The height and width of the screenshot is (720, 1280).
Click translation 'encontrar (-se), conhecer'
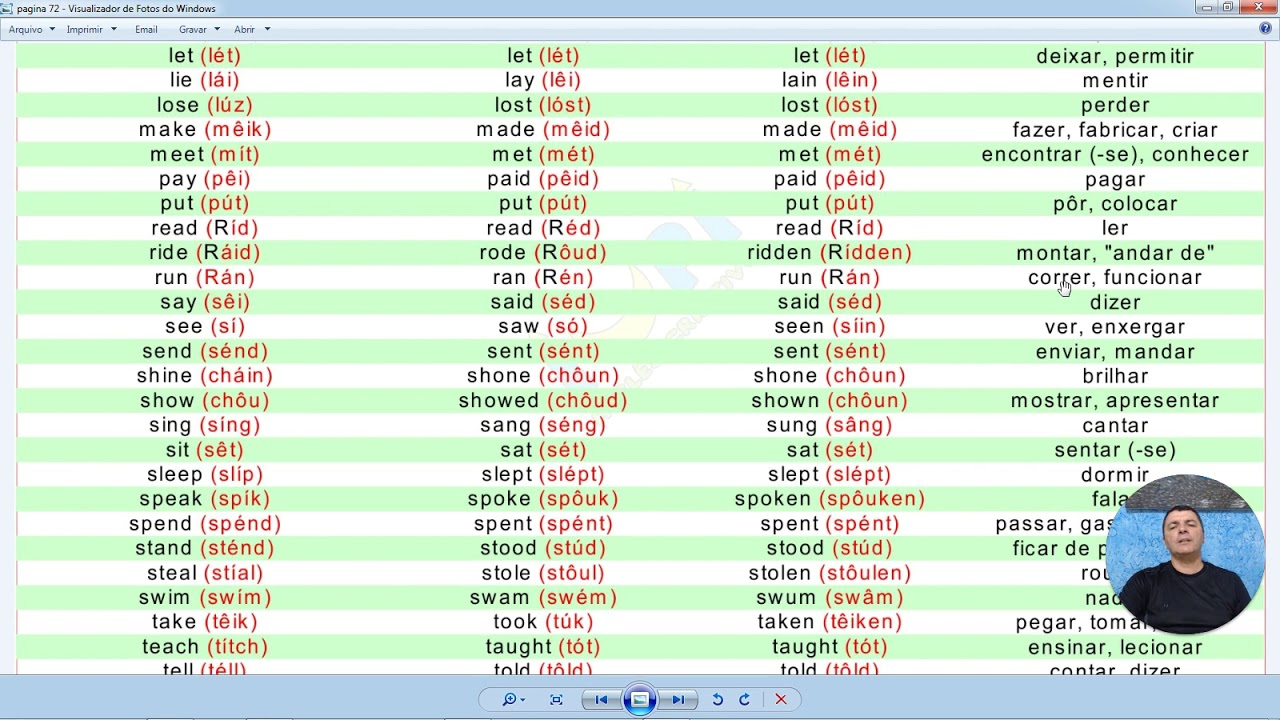pyautogui.click(x=1115, y=155)
